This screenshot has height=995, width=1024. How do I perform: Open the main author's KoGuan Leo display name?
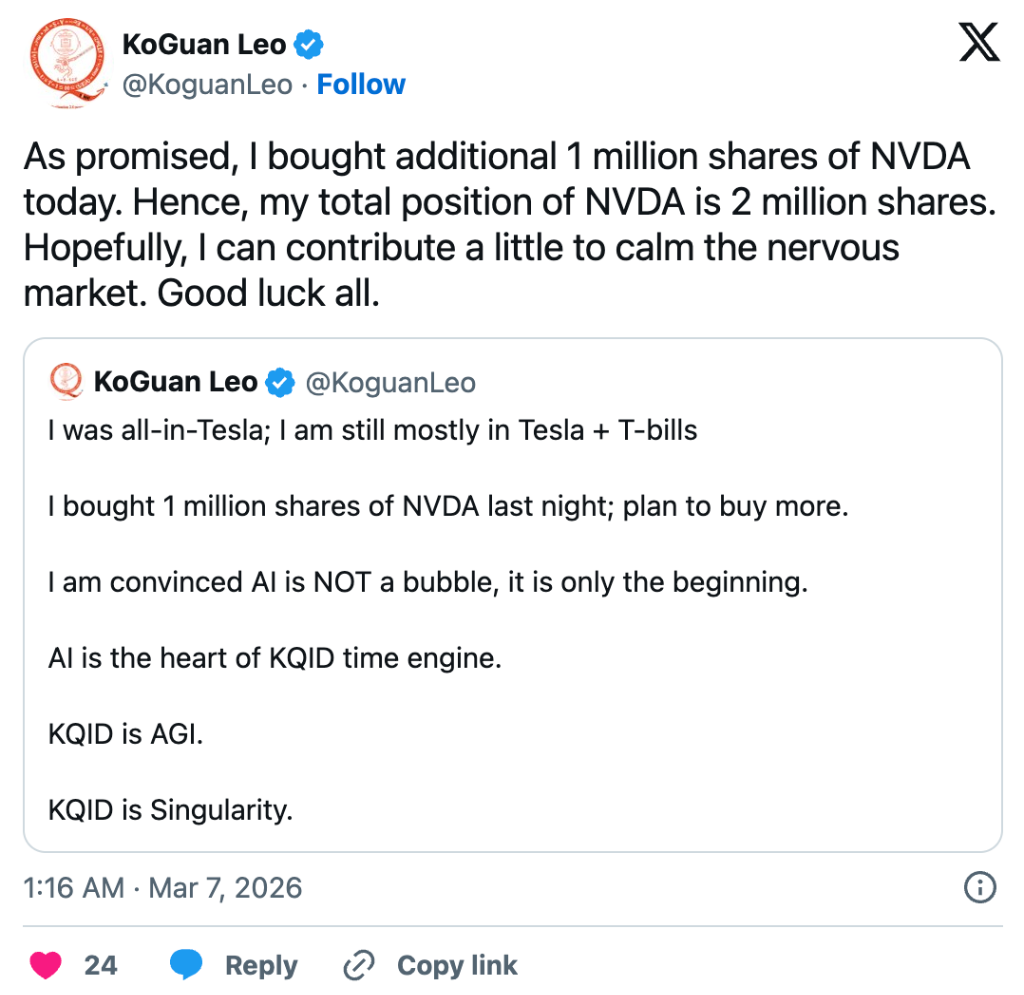click(x=203, y=45)
